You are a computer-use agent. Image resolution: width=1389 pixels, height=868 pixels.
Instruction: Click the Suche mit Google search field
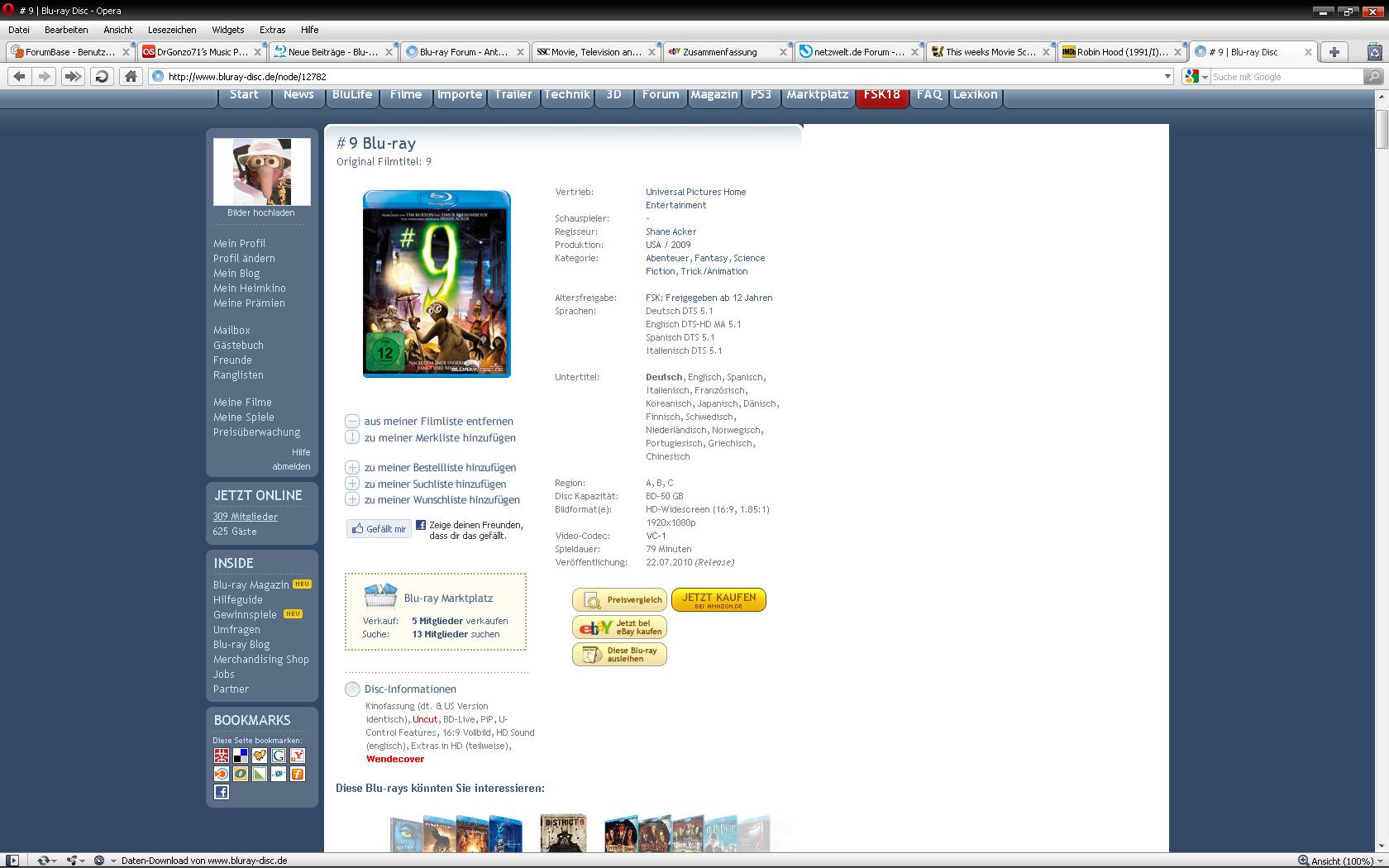1286,76
